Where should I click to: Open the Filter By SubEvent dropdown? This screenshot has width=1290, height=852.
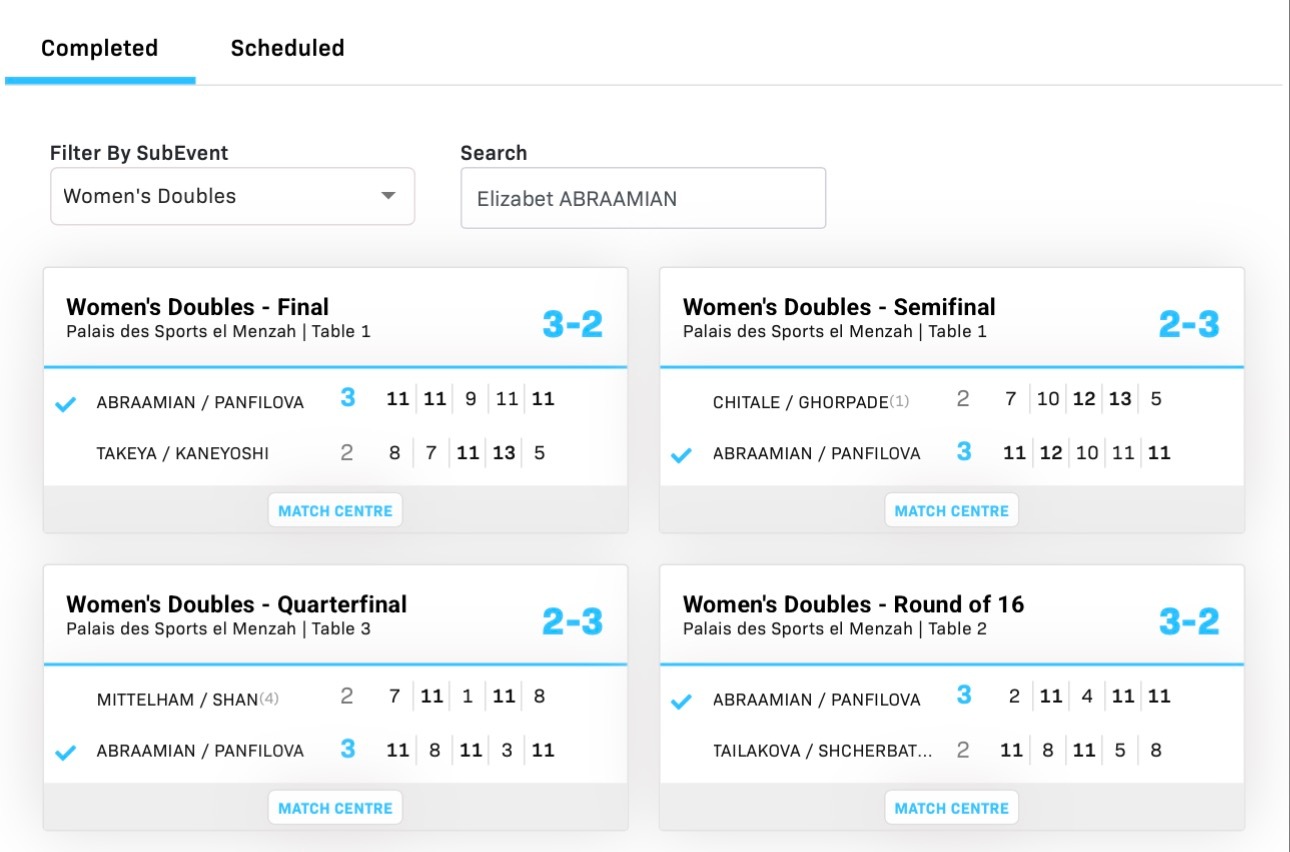(232, 196)
